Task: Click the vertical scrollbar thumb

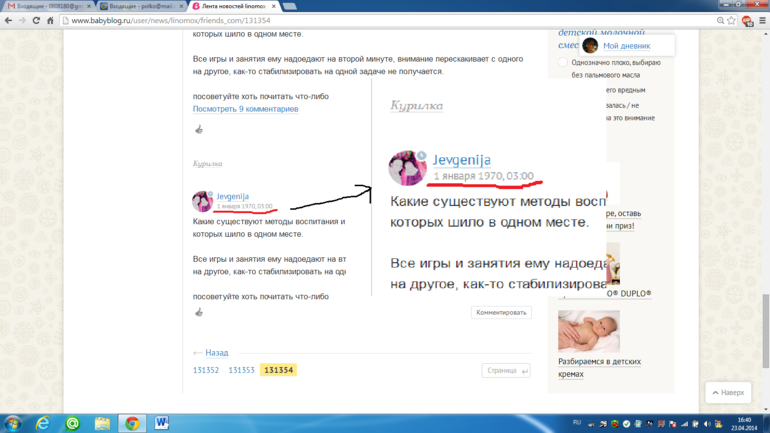Action: [x=766, y=330]
